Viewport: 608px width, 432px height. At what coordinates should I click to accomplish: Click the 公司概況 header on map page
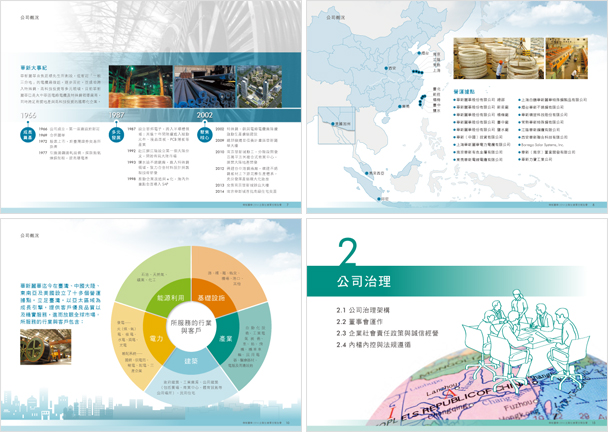tap(336, 17)
